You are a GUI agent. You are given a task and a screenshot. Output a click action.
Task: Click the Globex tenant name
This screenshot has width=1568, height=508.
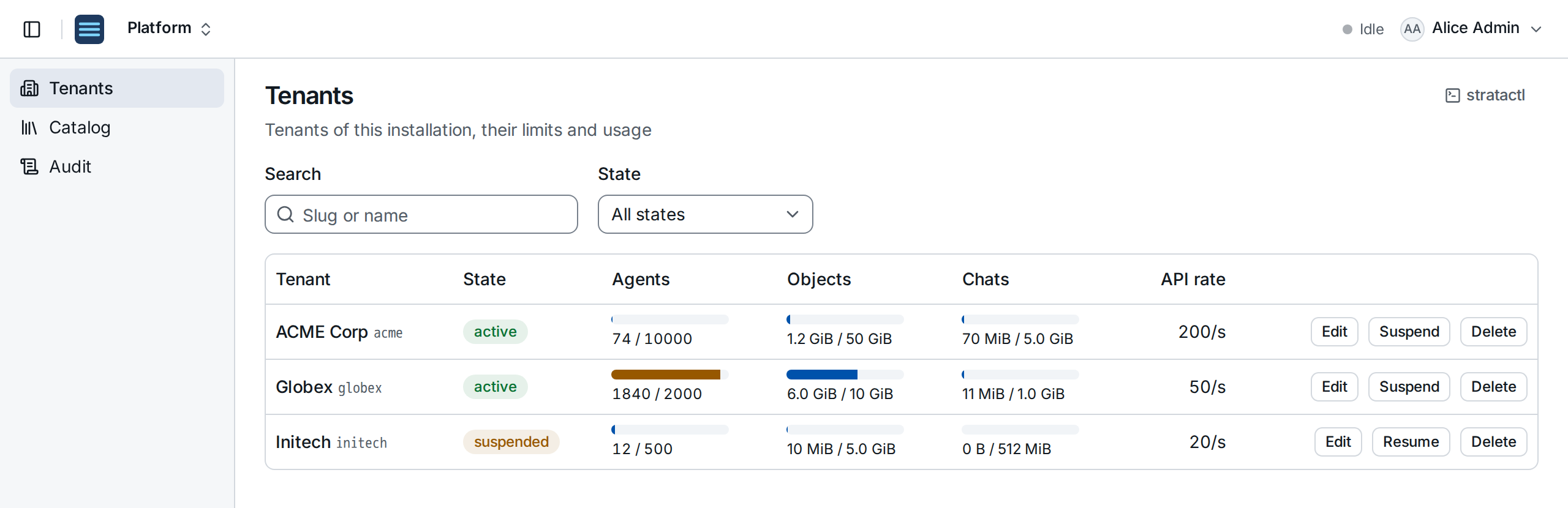304,387
